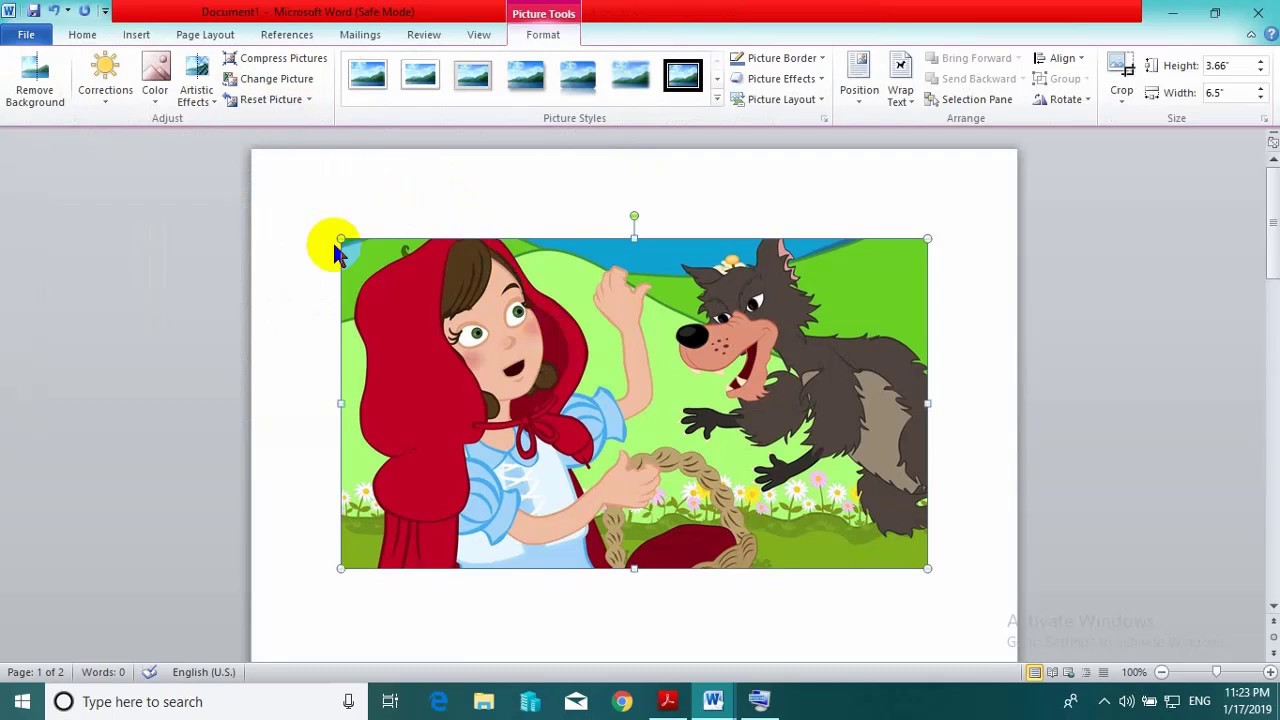Switch to Draft view
This screenshot has width=1280, height=720.
pyautogui.click(x=1103, y=672)
